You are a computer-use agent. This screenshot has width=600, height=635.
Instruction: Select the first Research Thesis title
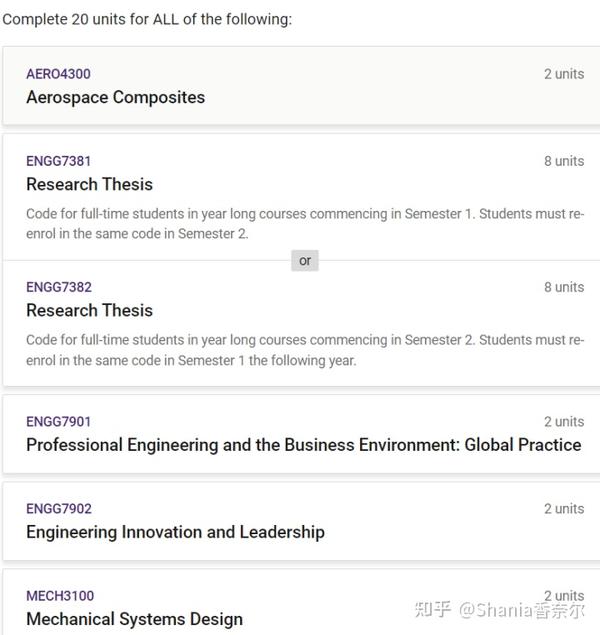click(89, 184)
